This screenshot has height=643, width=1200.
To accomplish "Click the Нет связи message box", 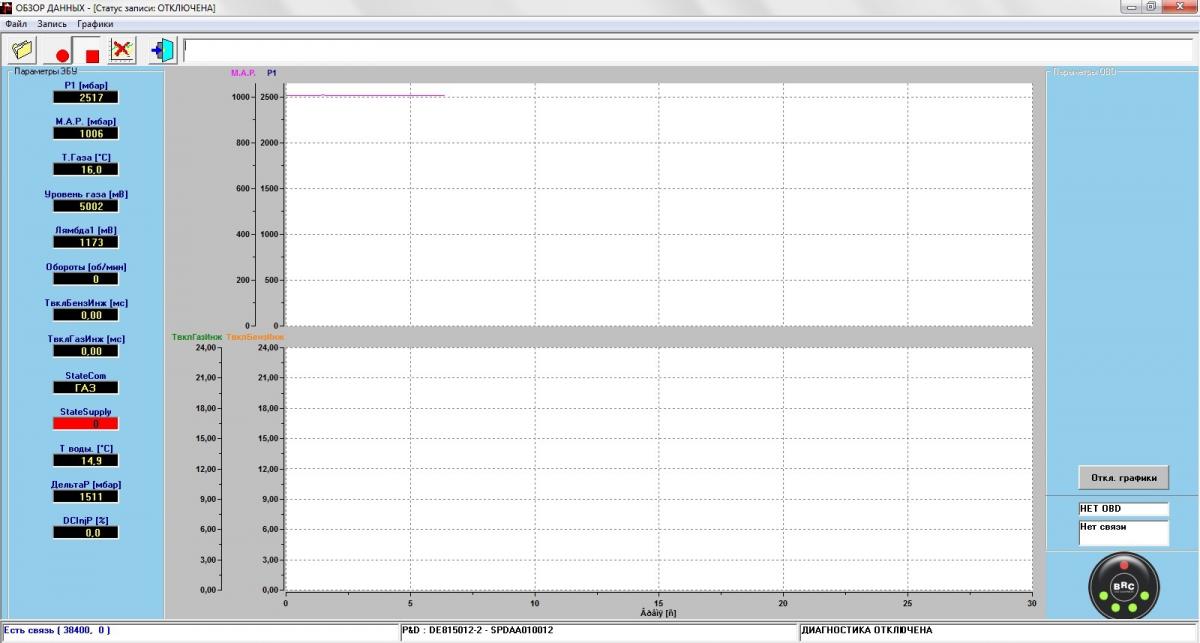I will [x=1123, y=532].
